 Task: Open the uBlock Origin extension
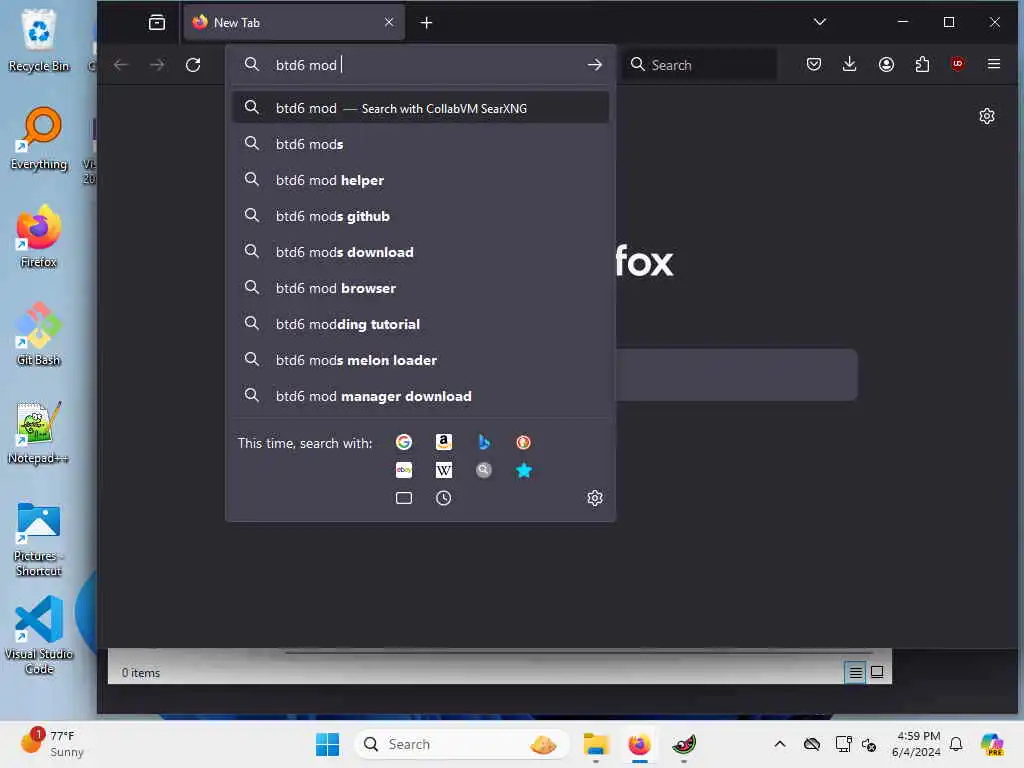pos(957,64)
